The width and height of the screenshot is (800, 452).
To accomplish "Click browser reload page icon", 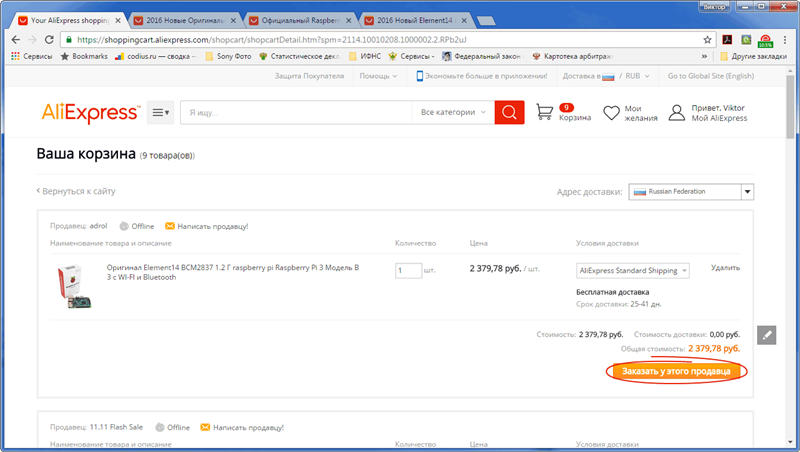I will click(x=47, y=39).
